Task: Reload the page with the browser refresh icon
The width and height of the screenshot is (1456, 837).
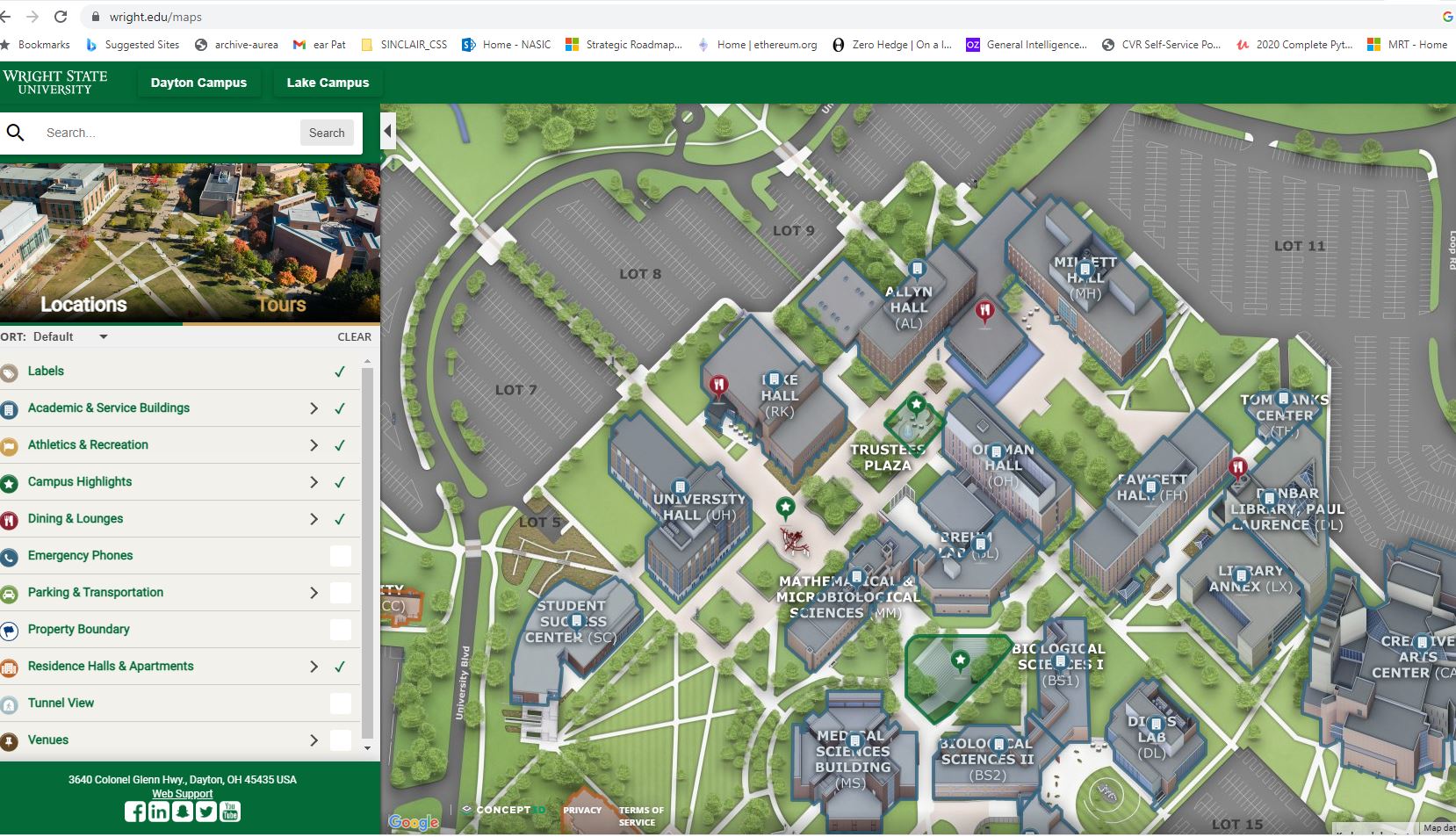Action: click(x=61, y=17)
